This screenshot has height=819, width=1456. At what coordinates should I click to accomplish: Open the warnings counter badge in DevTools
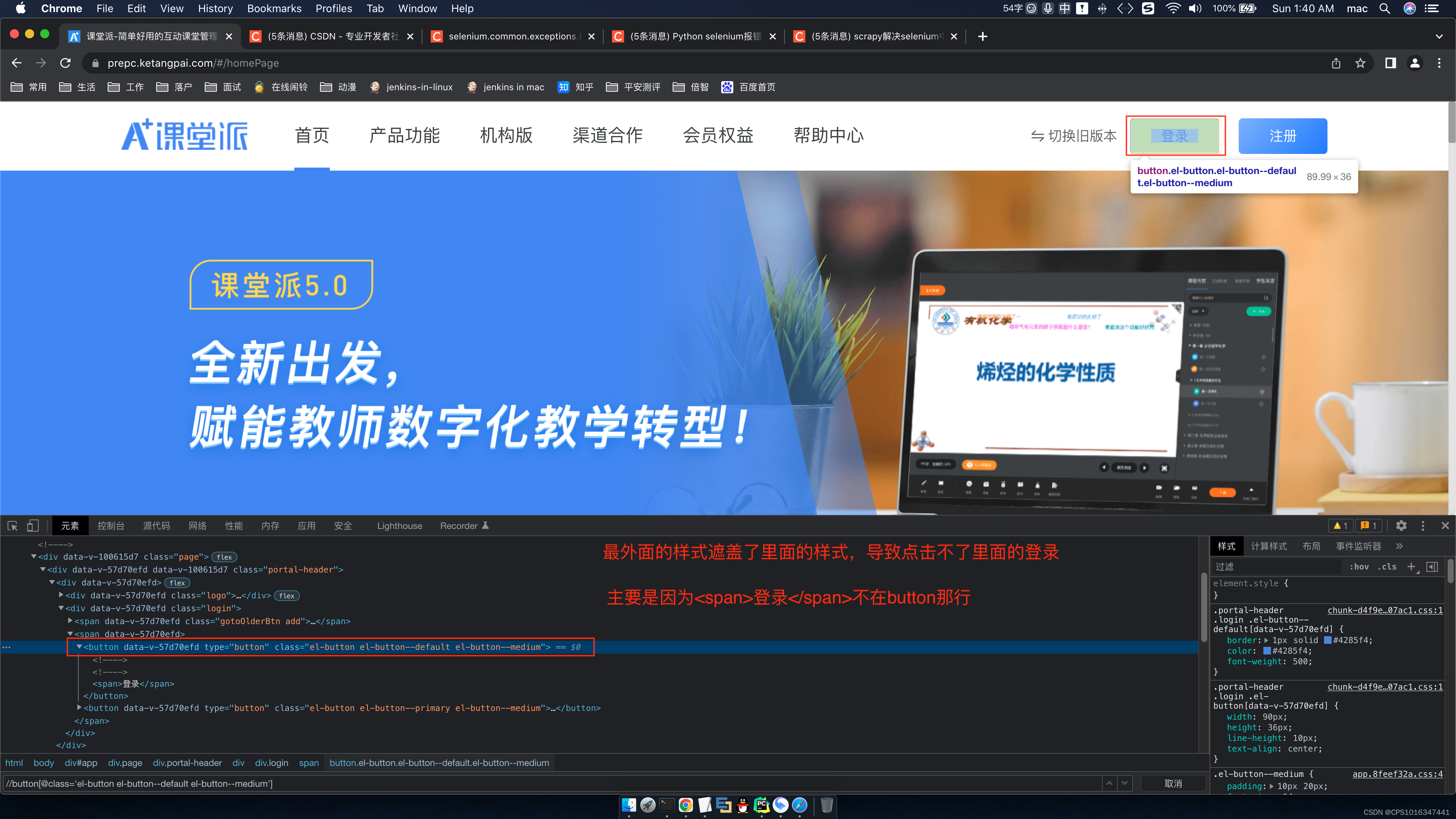pos(1340,526)
